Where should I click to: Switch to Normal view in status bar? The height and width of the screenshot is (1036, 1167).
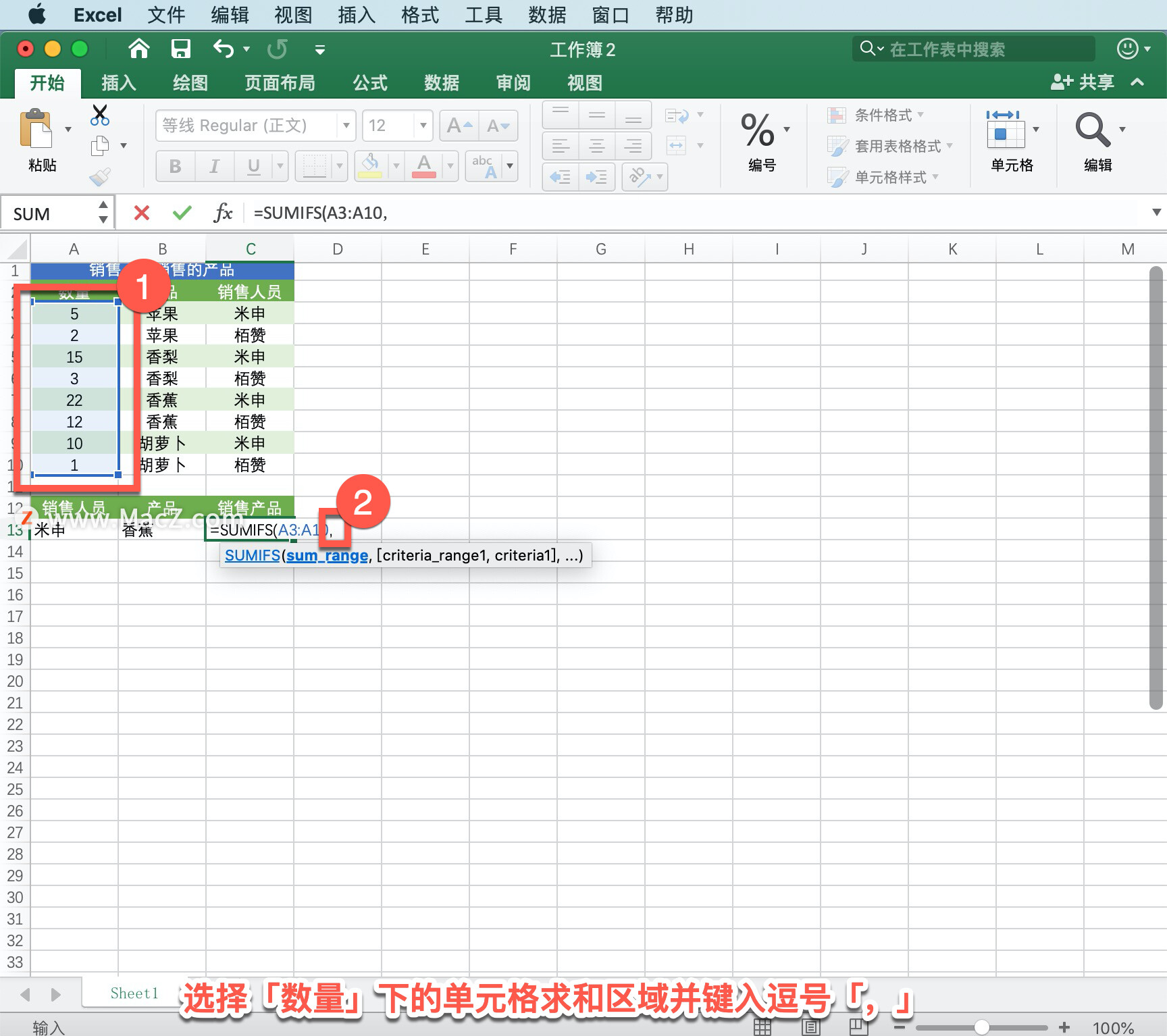click(762, 1027)
